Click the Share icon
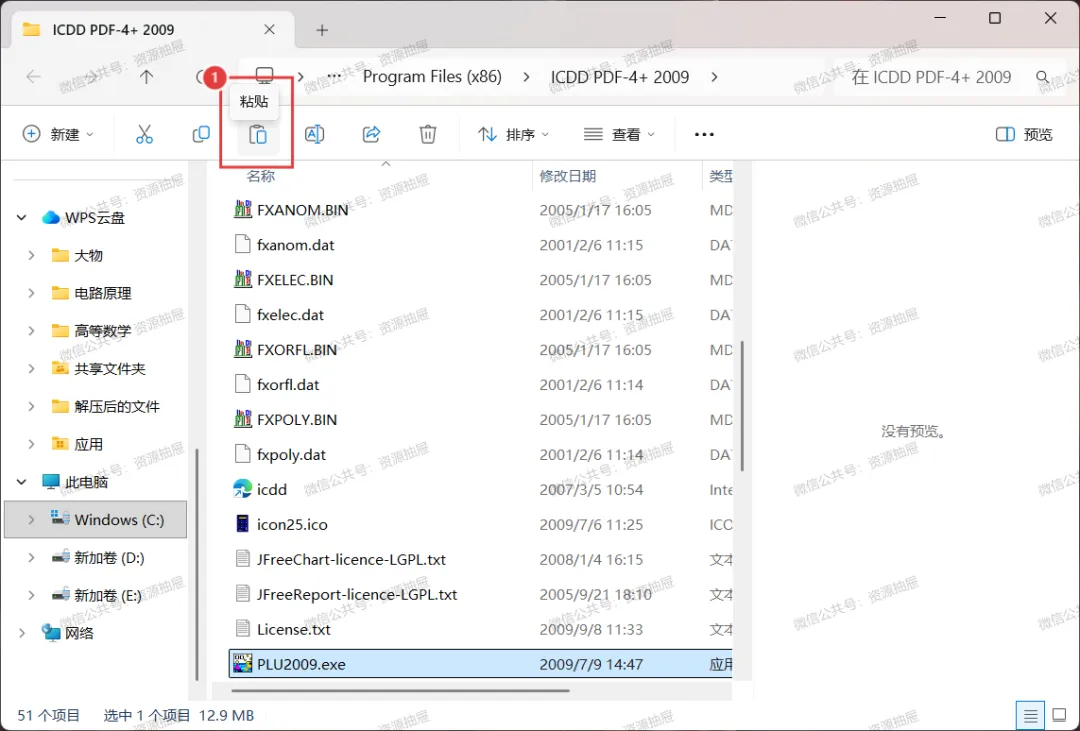This screenshot has height=731, width=1080. [x=371, y=134]
